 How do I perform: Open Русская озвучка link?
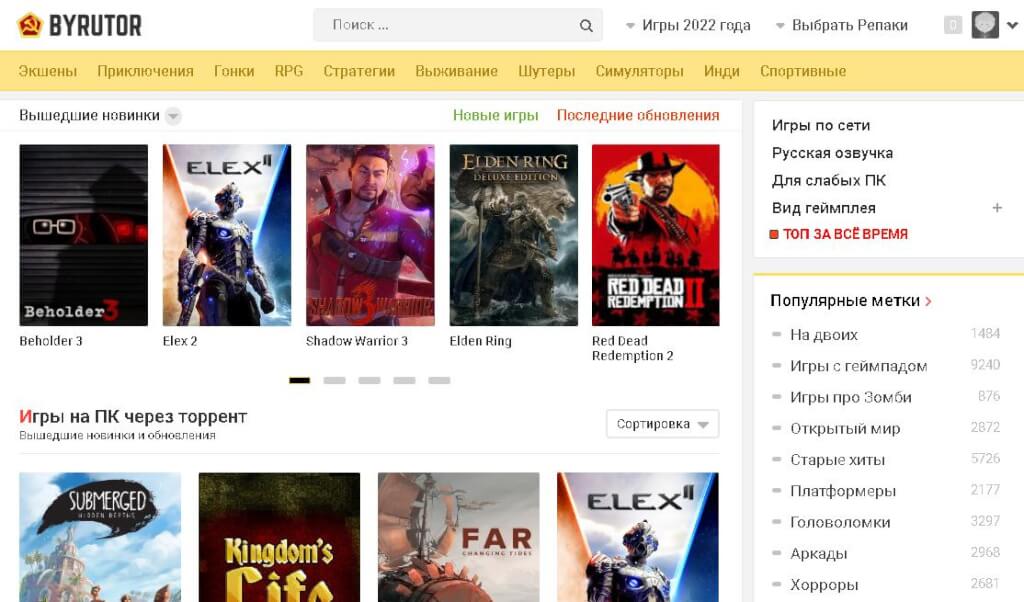click(832, 153)
